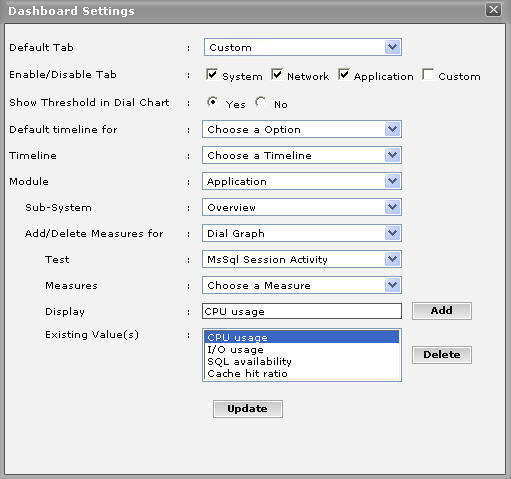
Task: Click into the Display text field
Action: coord(302,311)
